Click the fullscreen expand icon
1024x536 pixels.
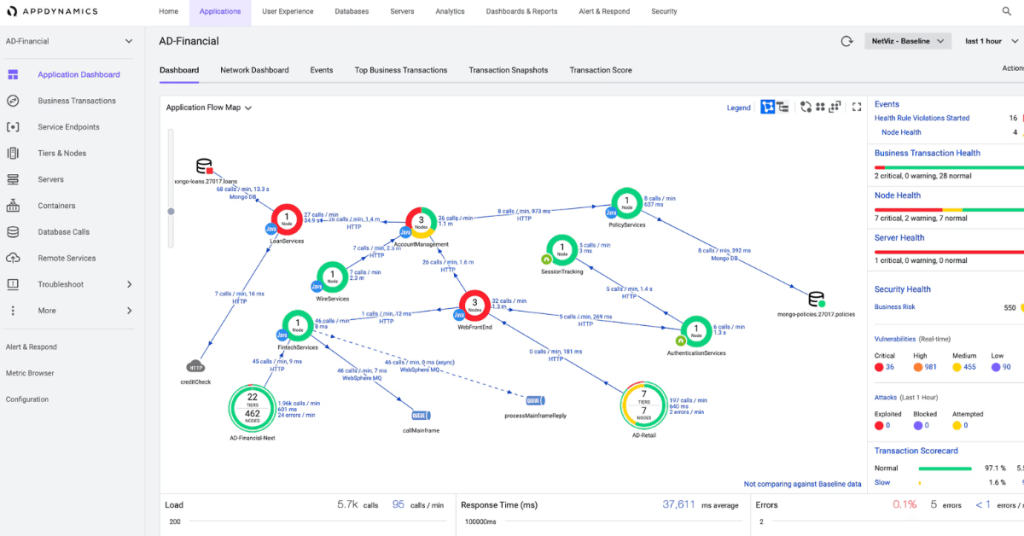tap(857, 107)
